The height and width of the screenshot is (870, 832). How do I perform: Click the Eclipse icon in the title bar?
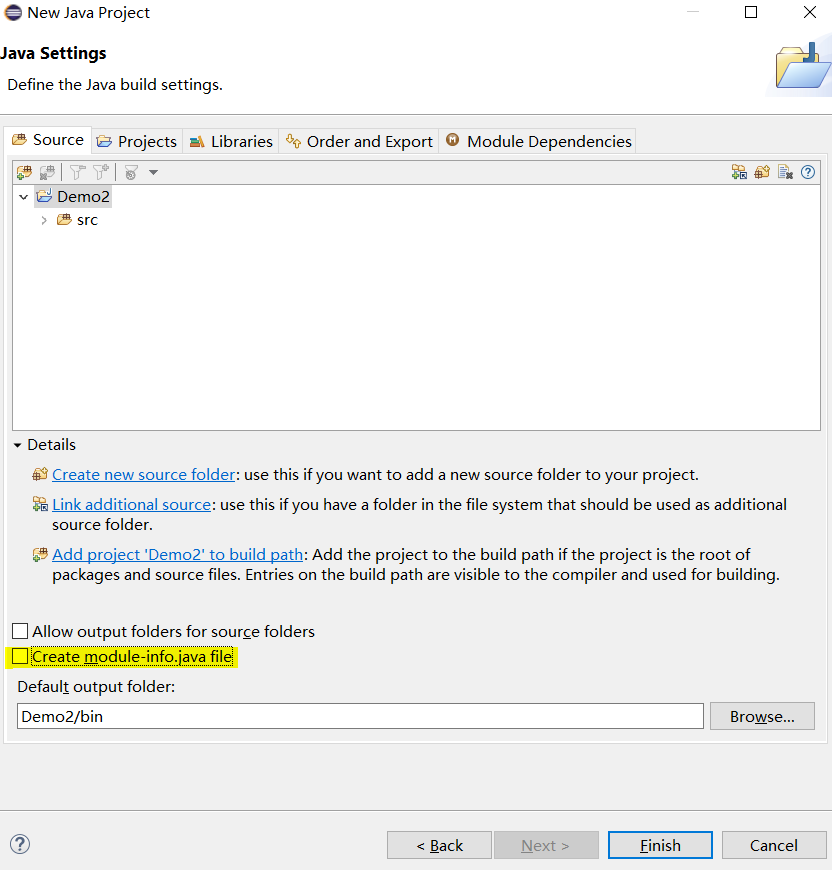pyautogui.click(x=13, y=12)
